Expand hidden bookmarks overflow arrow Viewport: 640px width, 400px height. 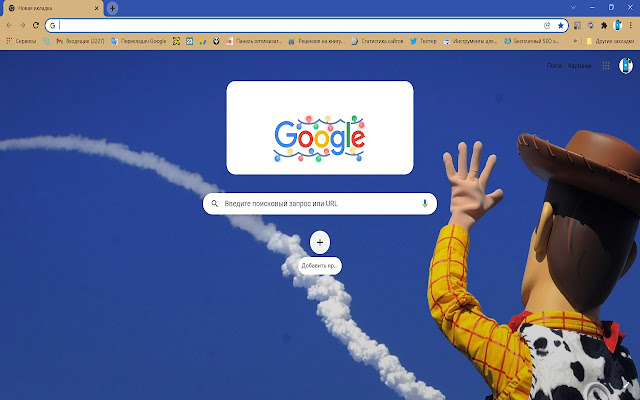(576, 41)
